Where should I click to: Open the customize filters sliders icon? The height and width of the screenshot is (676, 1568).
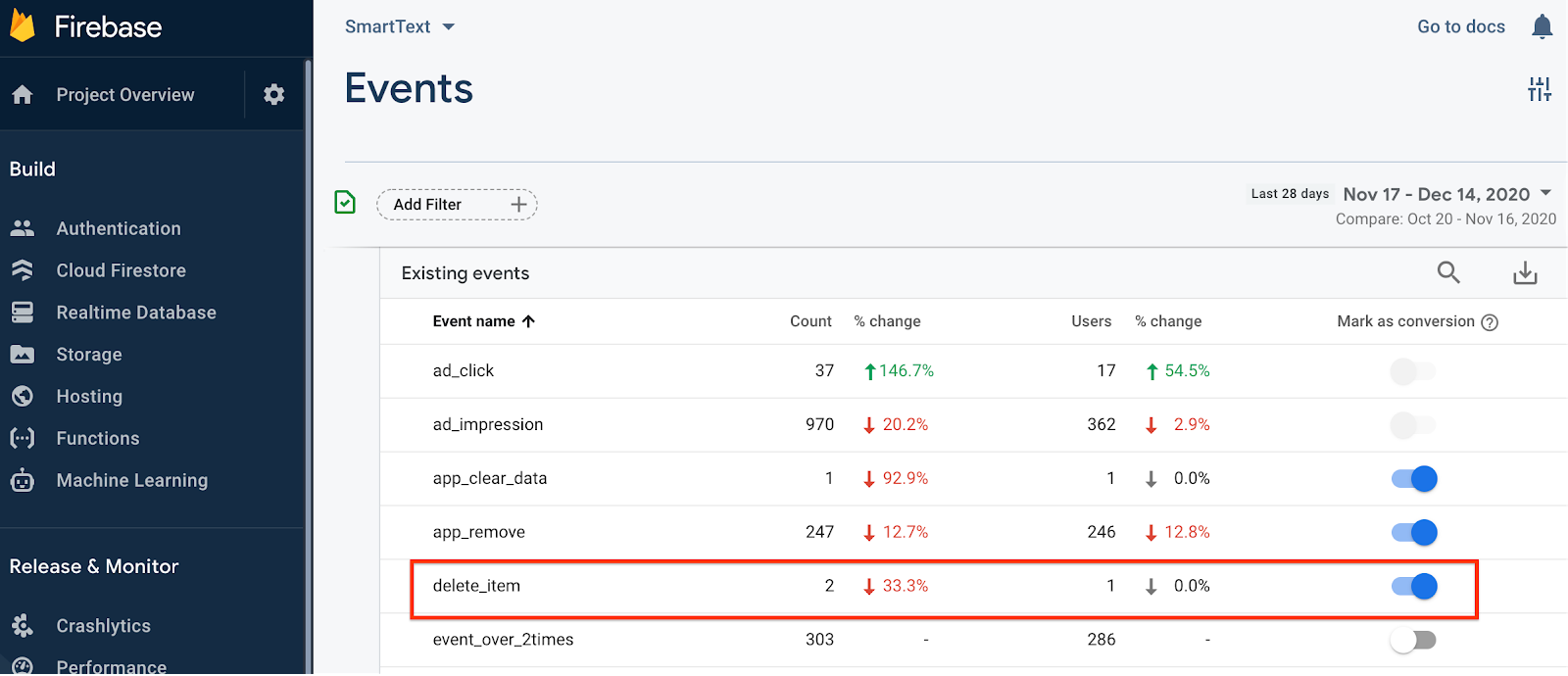(x=1539, y=89)
